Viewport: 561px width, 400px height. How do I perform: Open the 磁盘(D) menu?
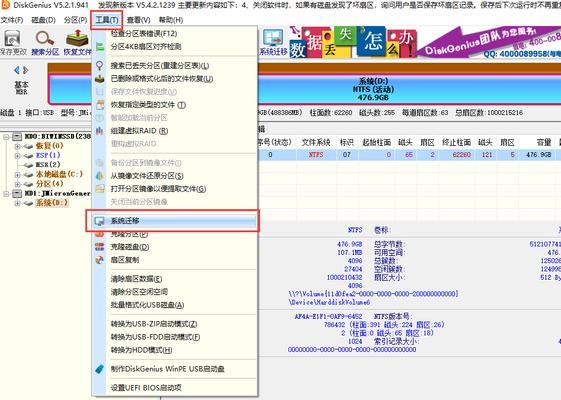click(44, 20)
